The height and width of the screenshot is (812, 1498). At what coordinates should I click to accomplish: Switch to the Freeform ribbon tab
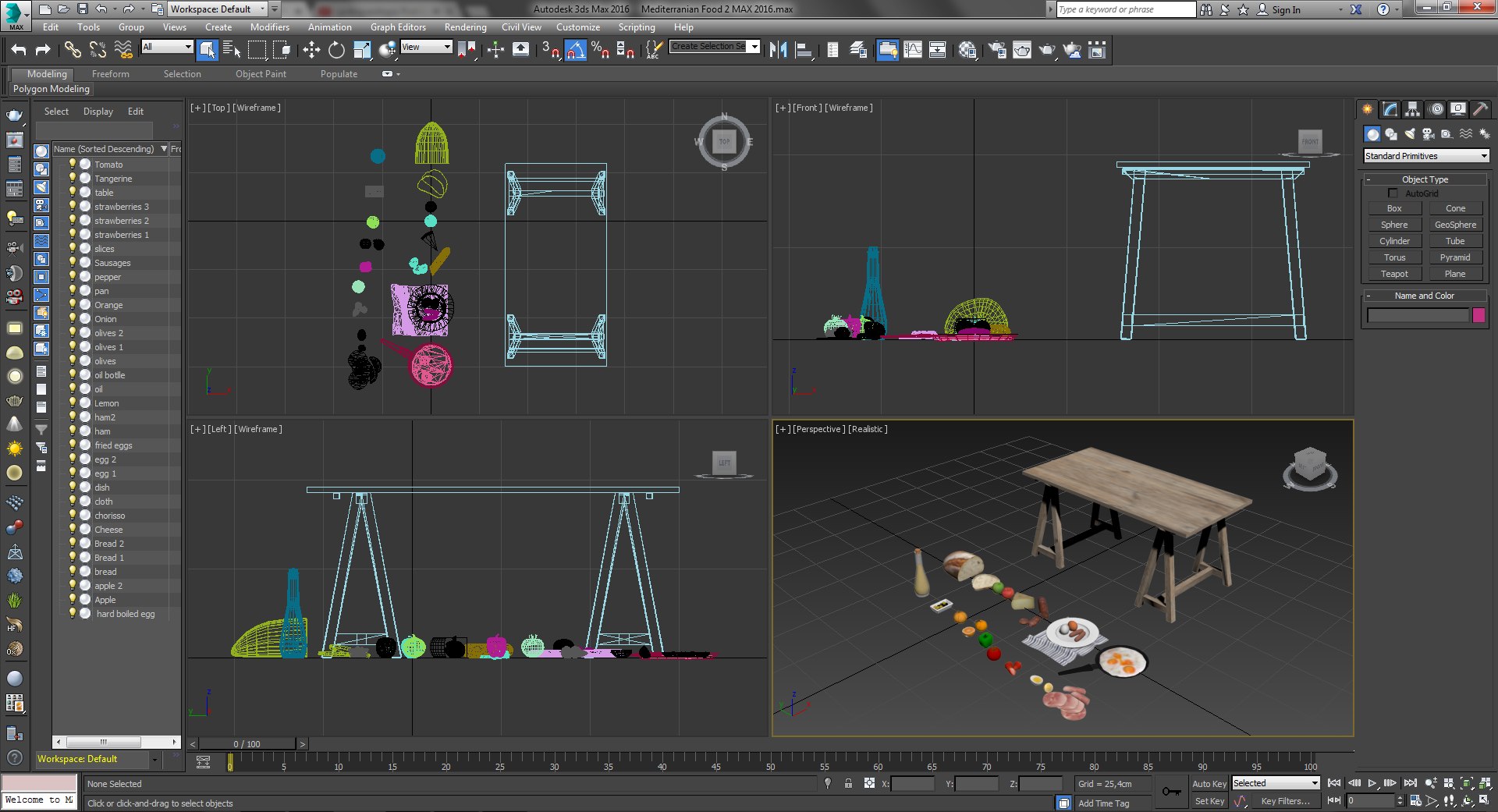(x=110, y=74)
